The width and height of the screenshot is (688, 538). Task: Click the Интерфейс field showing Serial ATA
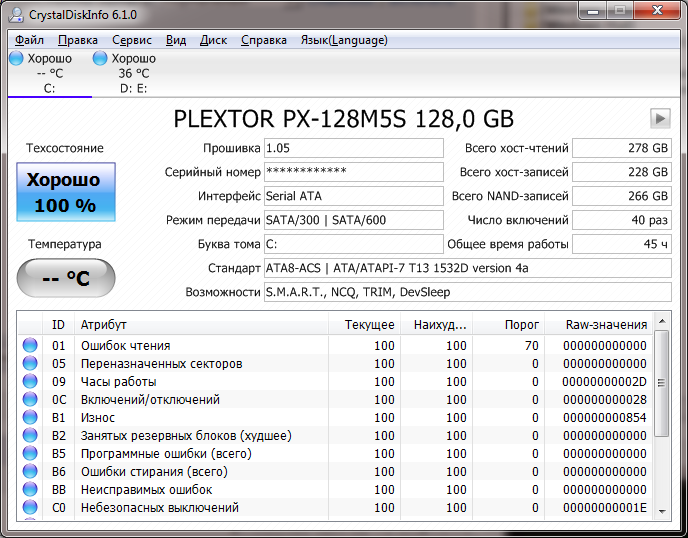click(x=354, y=196)
